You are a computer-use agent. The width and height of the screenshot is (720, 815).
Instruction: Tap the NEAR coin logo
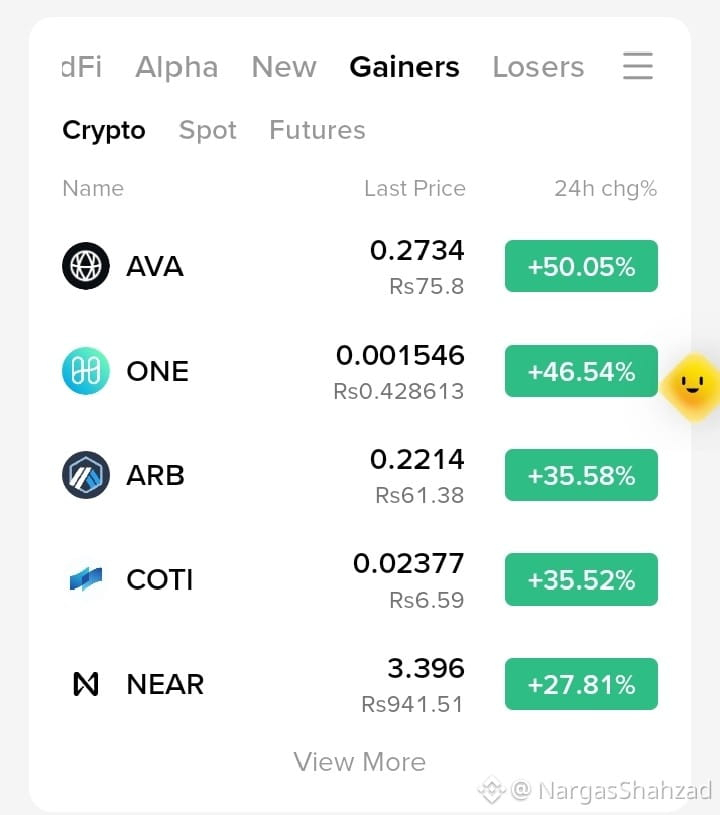[86, 684]
